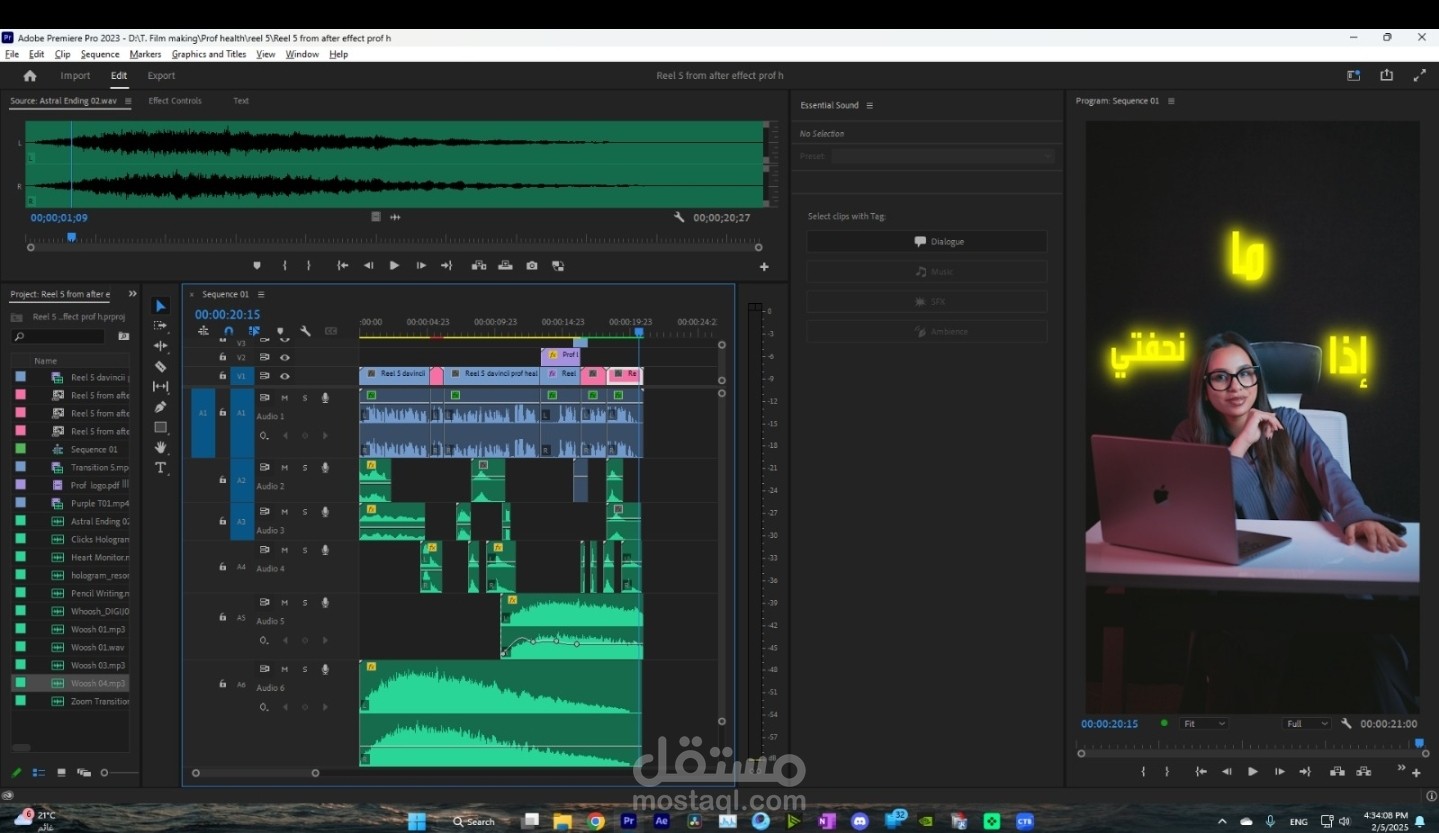Viewport: 1439px width, 833px height.
Task: Solo the Audio 2 track
Action: tap(305, 468)
